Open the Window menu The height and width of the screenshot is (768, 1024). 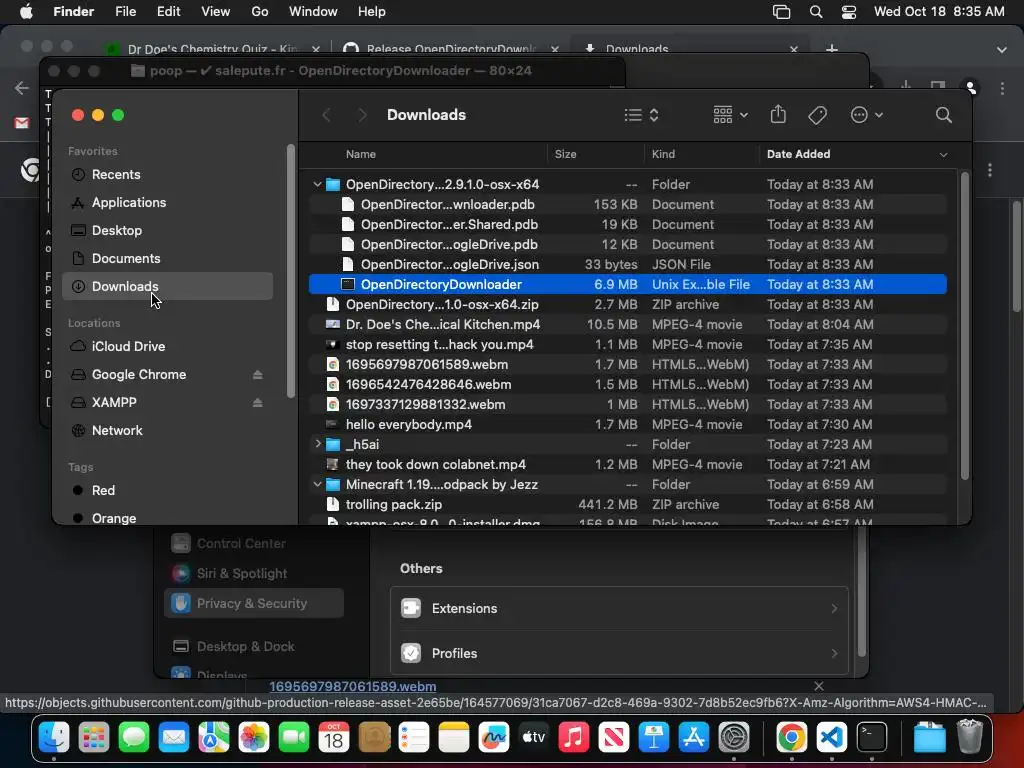click(x=313, y=12)
